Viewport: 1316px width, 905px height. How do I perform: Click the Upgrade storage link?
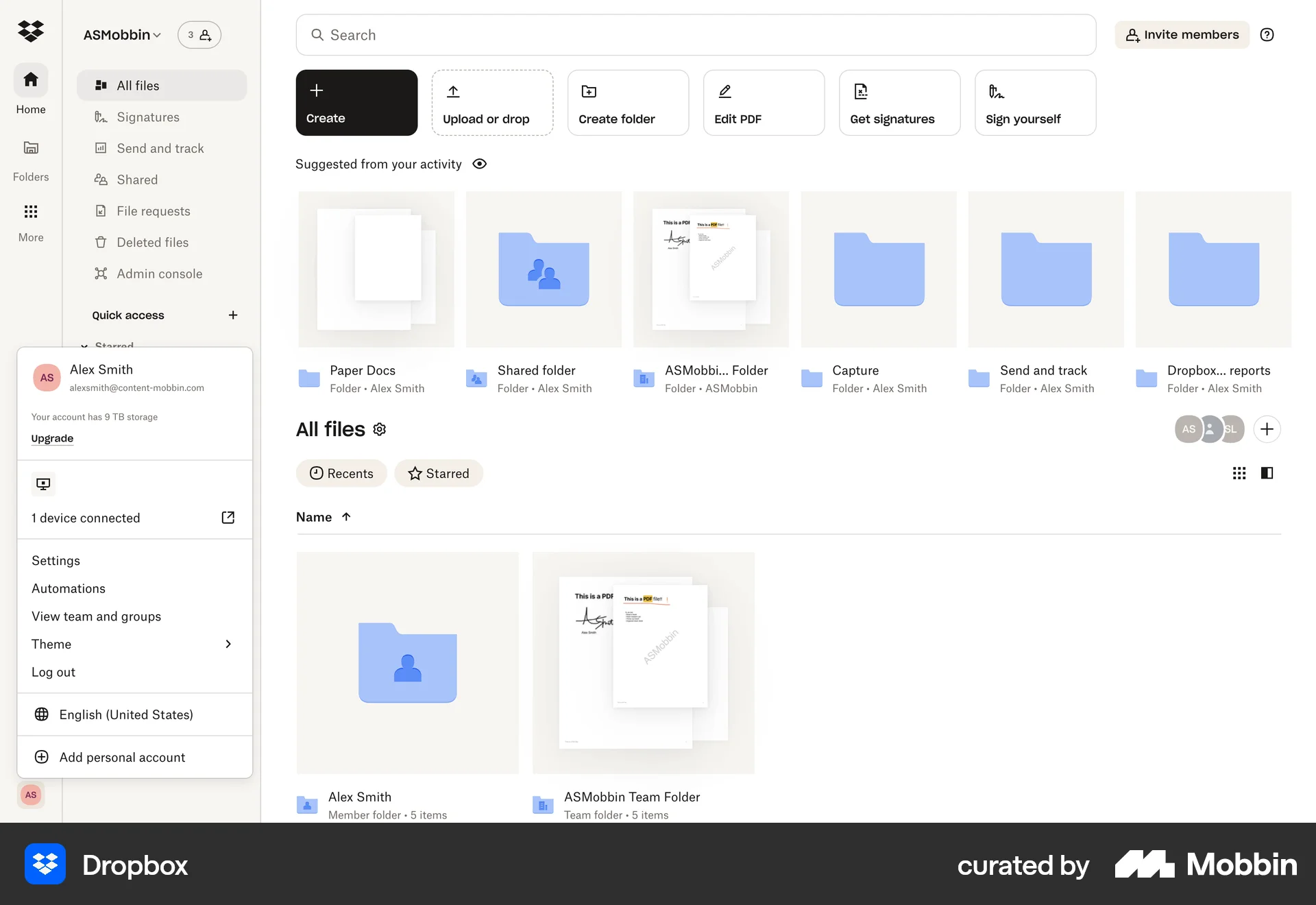pos(52,438)
